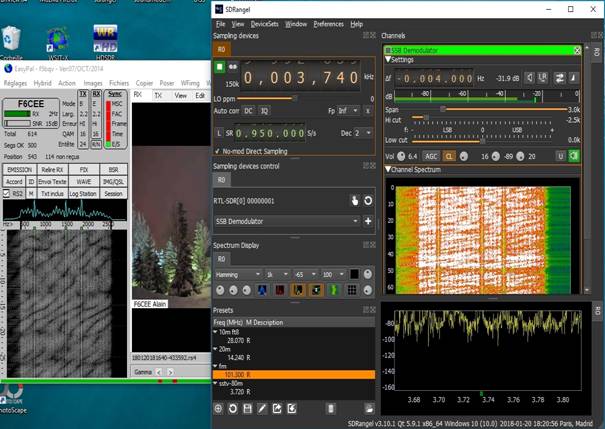This screenshot has width=605, height=429.
Task: Add SSB Demodulator channel with plus icon
Action: point(368,221)
